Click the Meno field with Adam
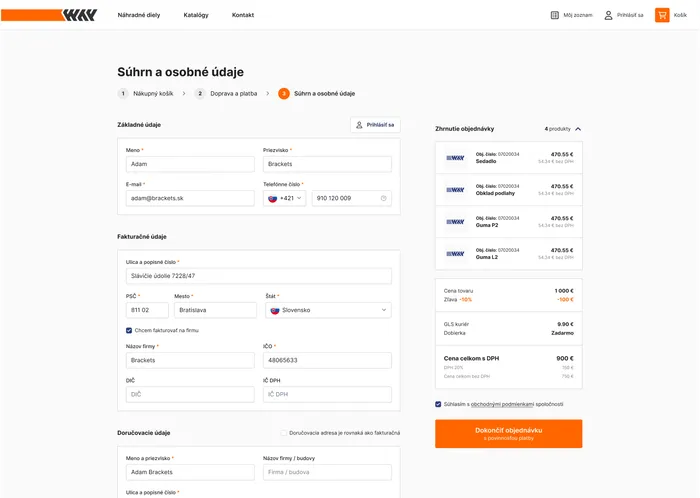The width and height of the screenshot is (700, 498). click(x=190, y=164)
